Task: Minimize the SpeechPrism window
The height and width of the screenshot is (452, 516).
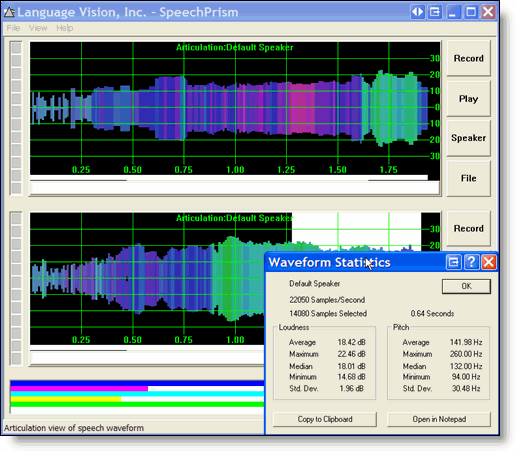Action: (x=453, y=12)
